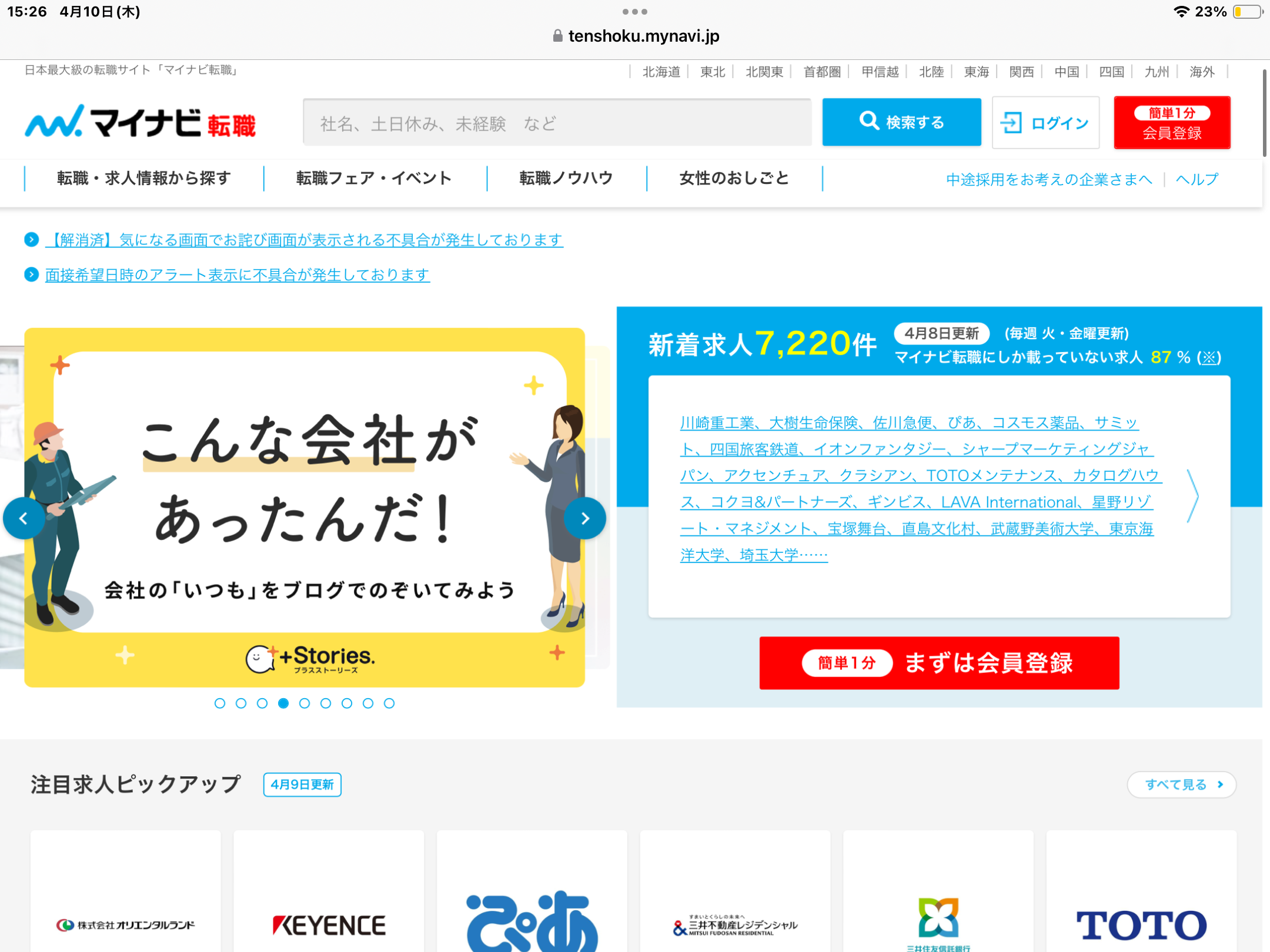1270x952 pixels.
Task: Select the 北海道 region link
Action: coord(661,72)
